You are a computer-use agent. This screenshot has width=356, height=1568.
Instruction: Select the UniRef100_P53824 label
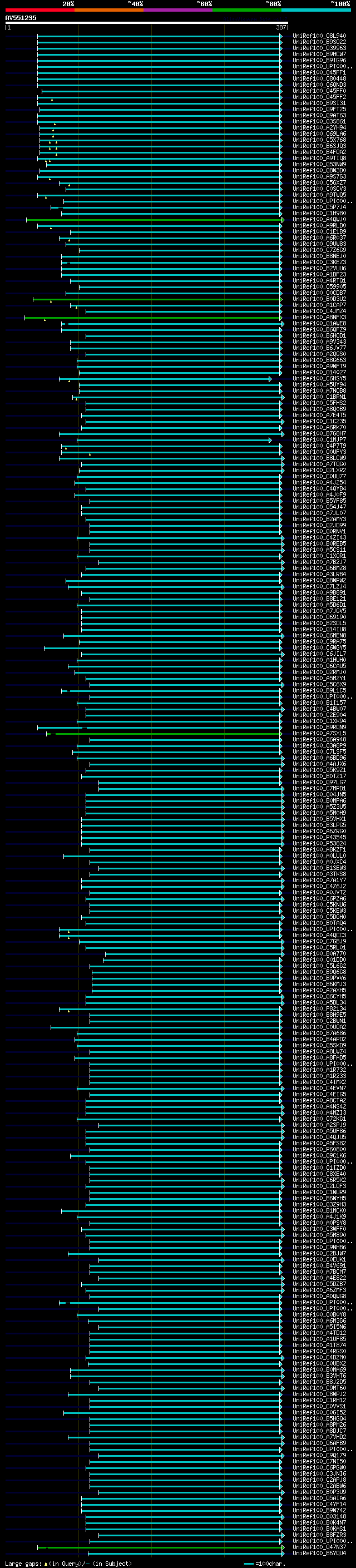click(x=319, y=844)
